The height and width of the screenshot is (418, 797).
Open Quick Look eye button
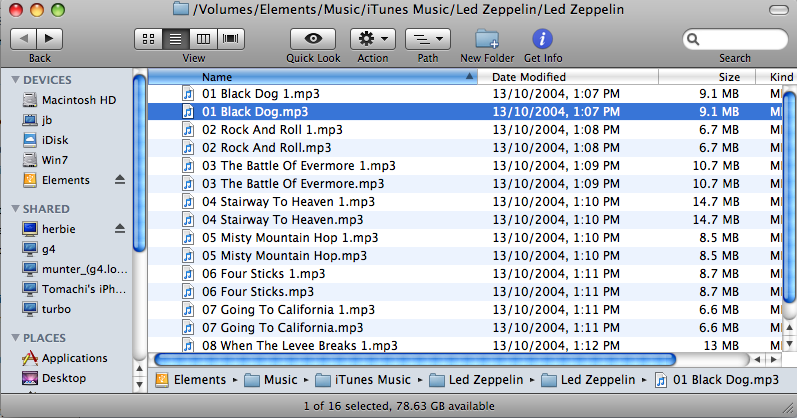tap(313, 39)
